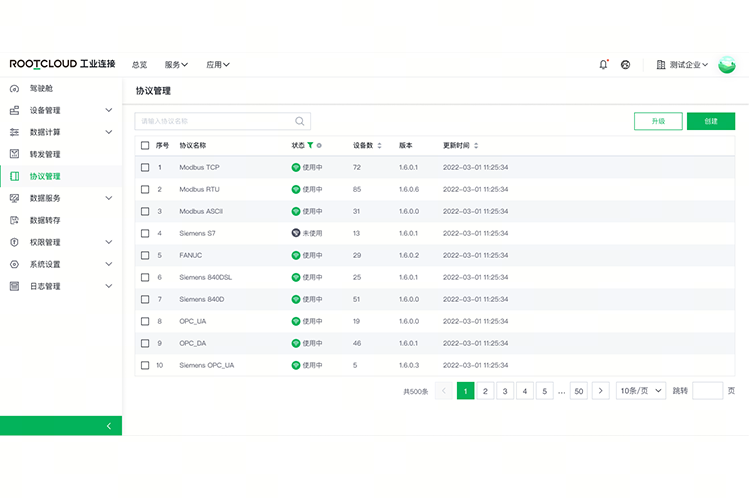
Task: Focus the protocol name search field
Action: click(x=215, y=121)
